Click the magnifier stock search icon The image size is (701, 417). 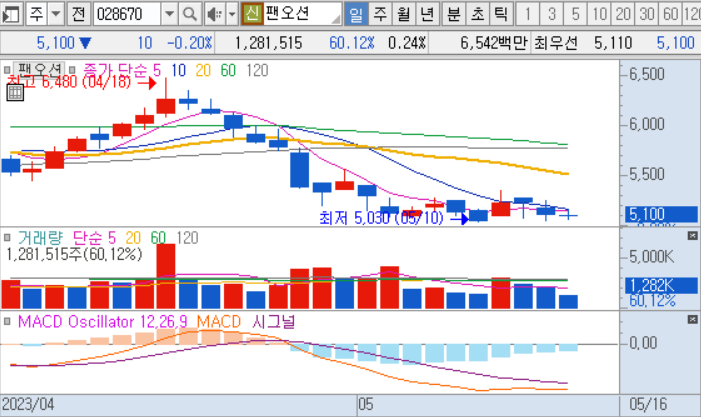pos(190,14)
